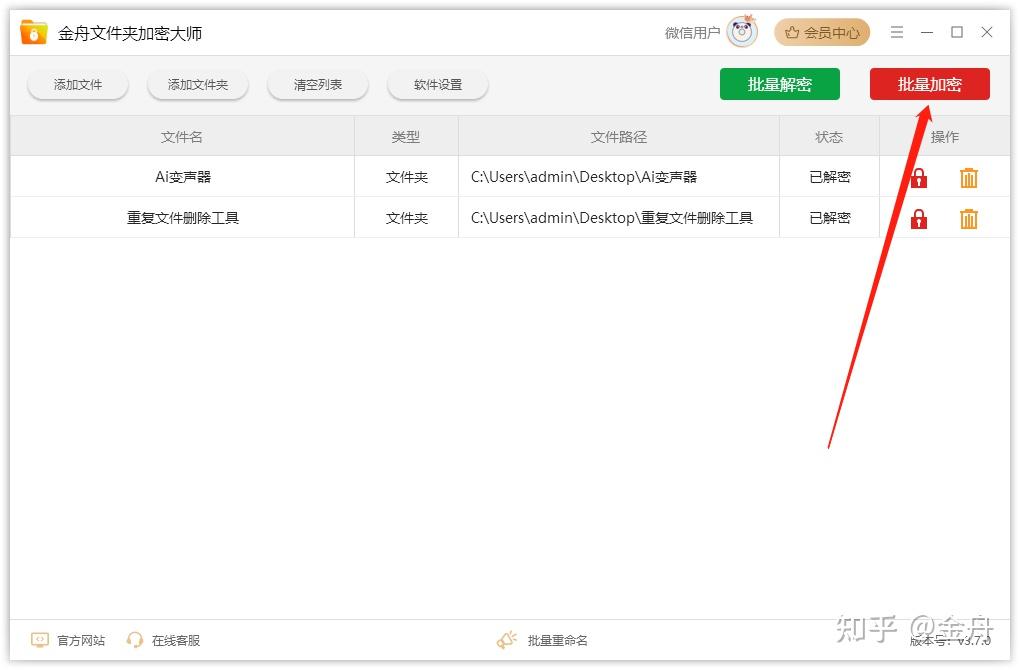Click the 官方网站 monitor icon
The width and height of the screenshot is (1020, 670).
[x=40, y=640]
